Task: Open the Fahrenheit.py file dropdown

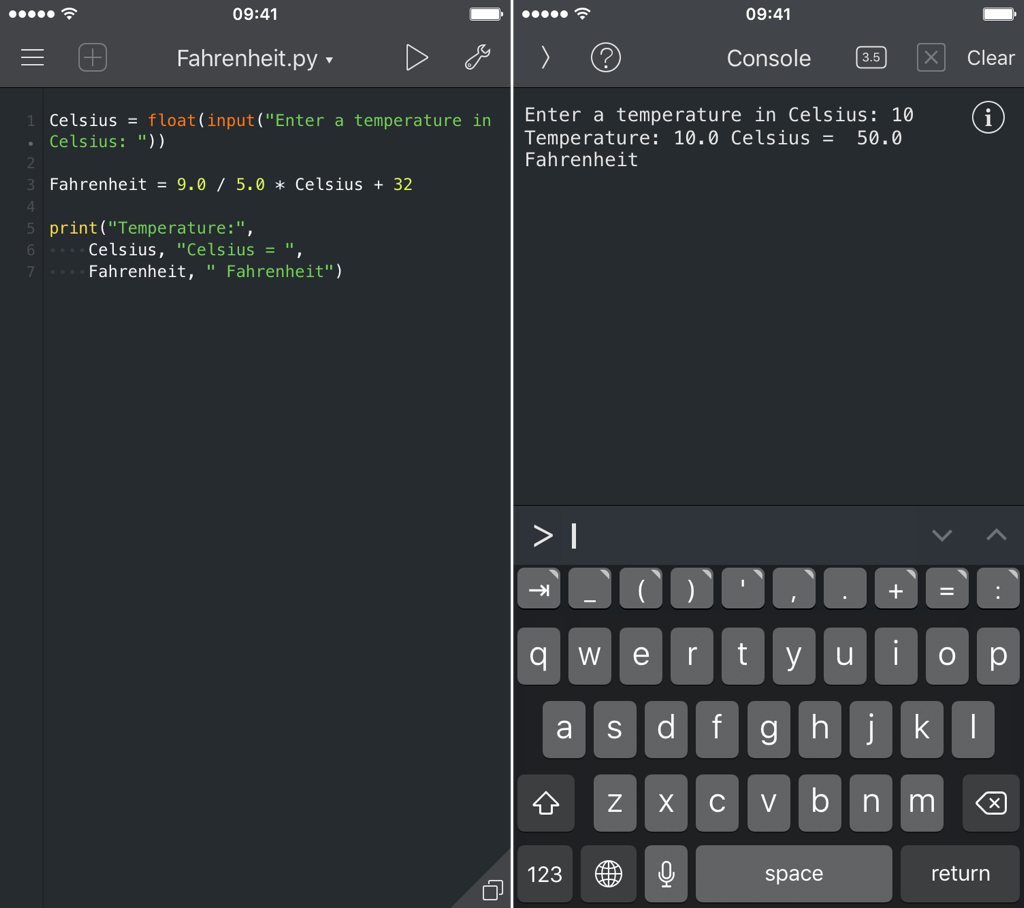Action: coord(255,59)
